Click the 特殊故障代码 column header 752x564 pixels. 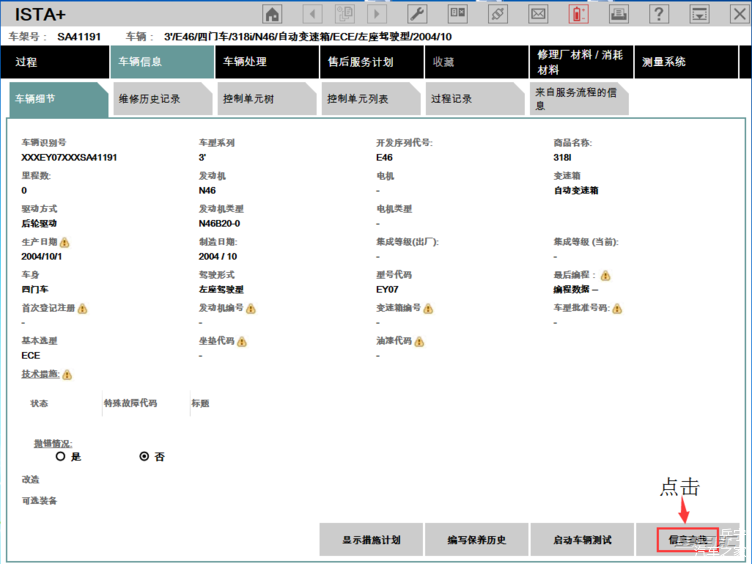point(130,403)
